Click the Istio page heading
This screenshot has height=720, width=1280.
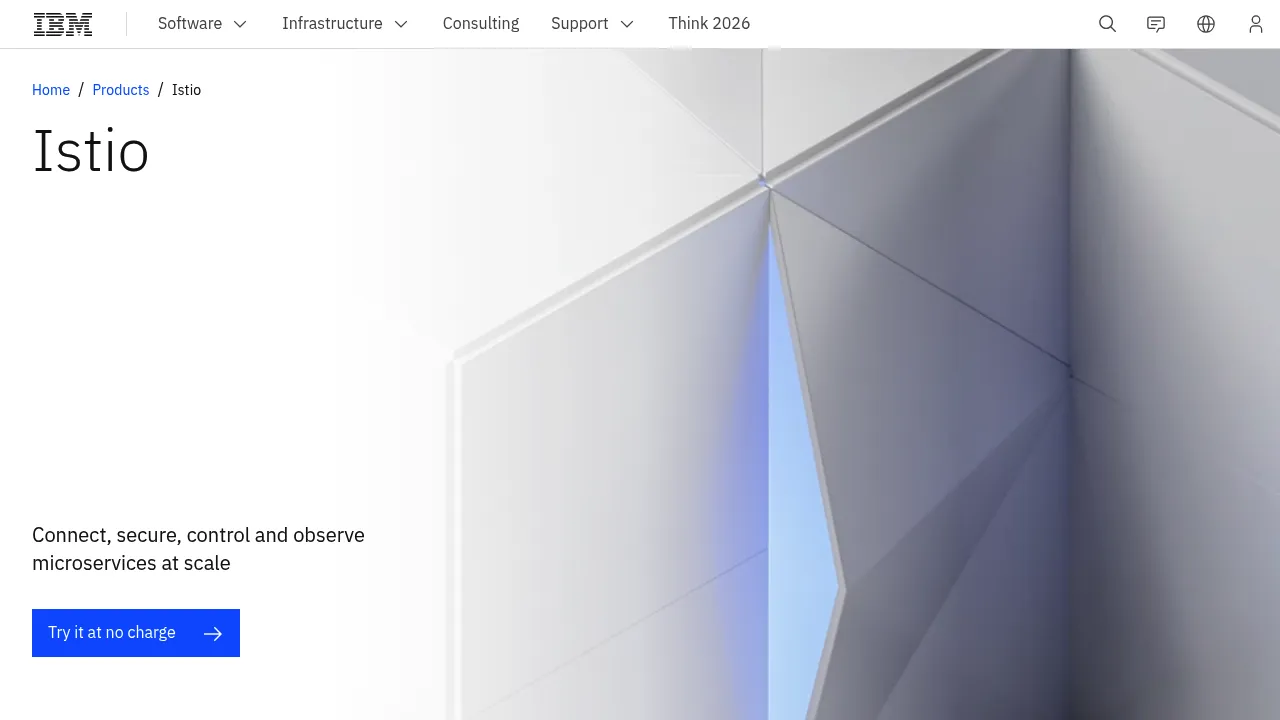(x=91, y=152)
